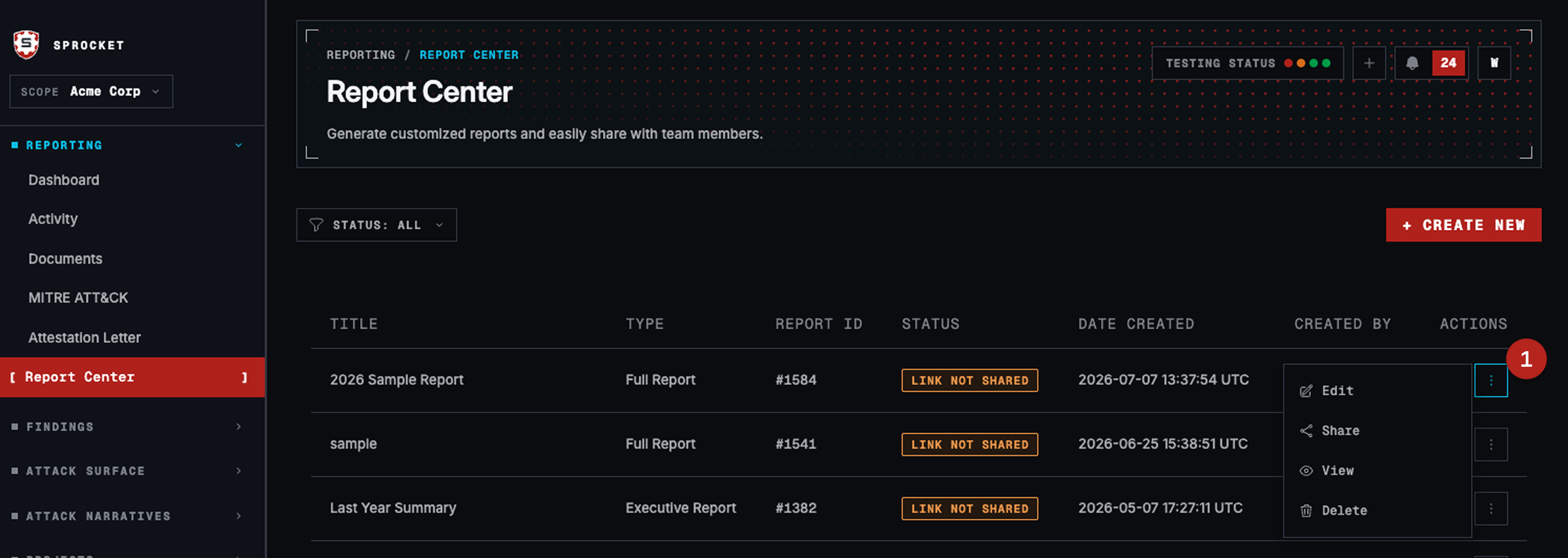Open the Status: All filter dropdown
1568x558 pixels.
point(376,225)
